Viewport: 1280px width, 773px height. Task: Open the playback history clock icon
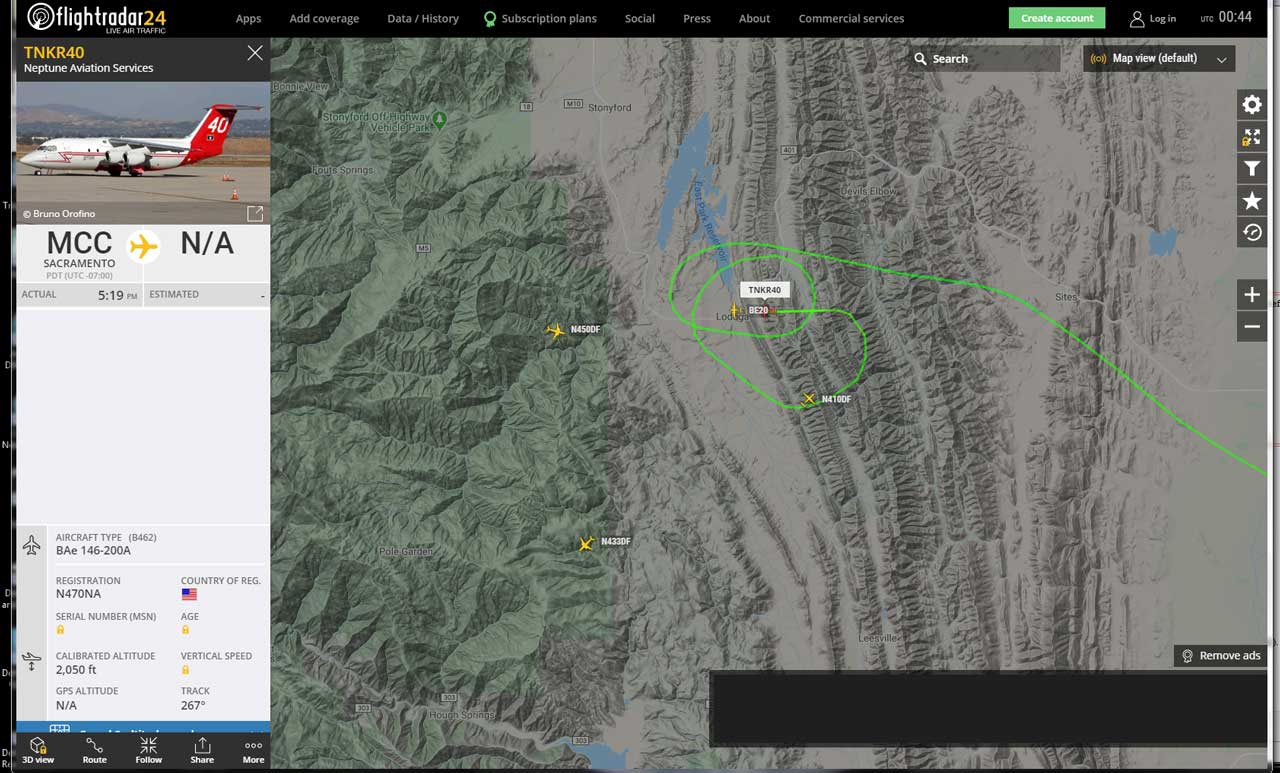pos(1252,233)
